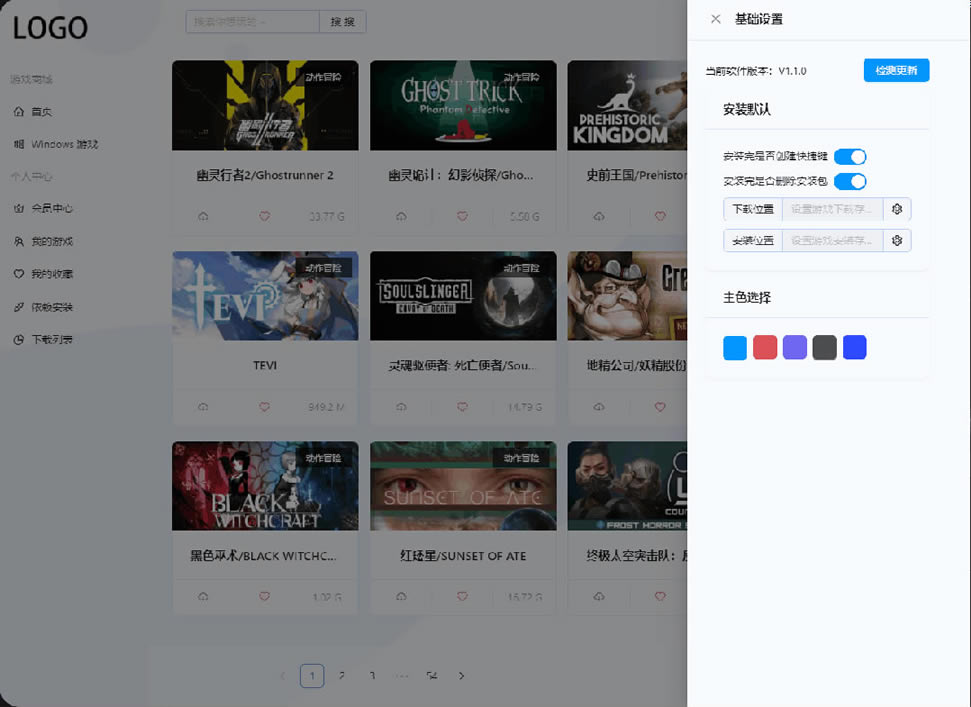Viewport: 971px width, 707px height.
Task: Favorite Black Witchcraft with its heart icon
Action: pos(264,596)
